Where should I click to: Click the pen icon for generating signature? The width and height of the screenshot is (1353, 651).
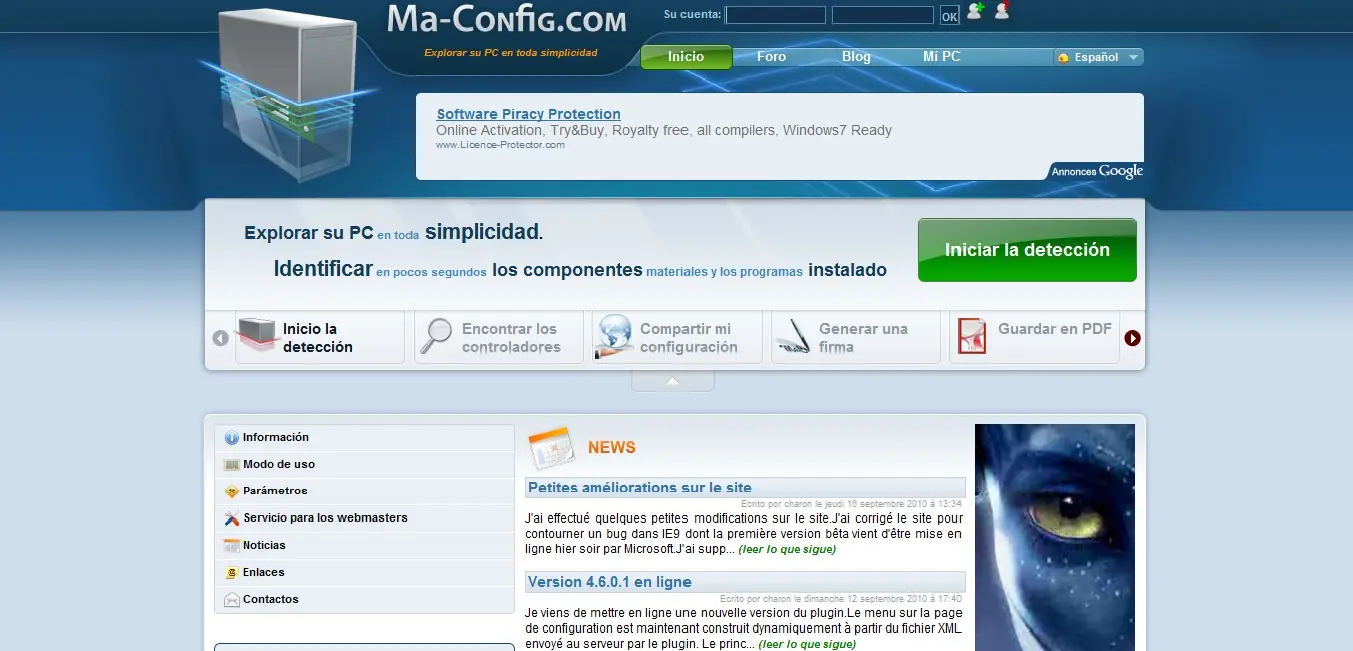pos(793,337)
